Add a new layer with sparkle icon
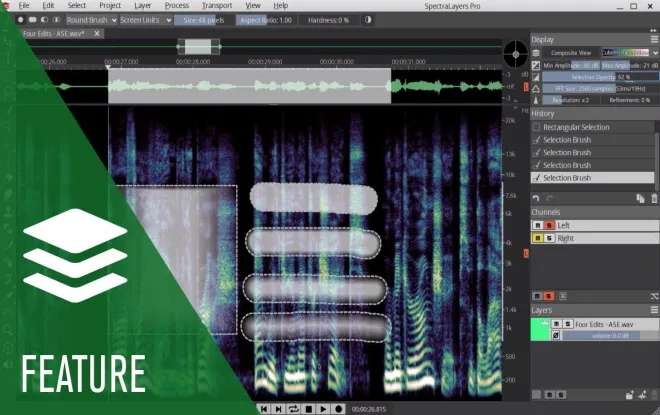660x415 pixels. click(x=642, y=395)
